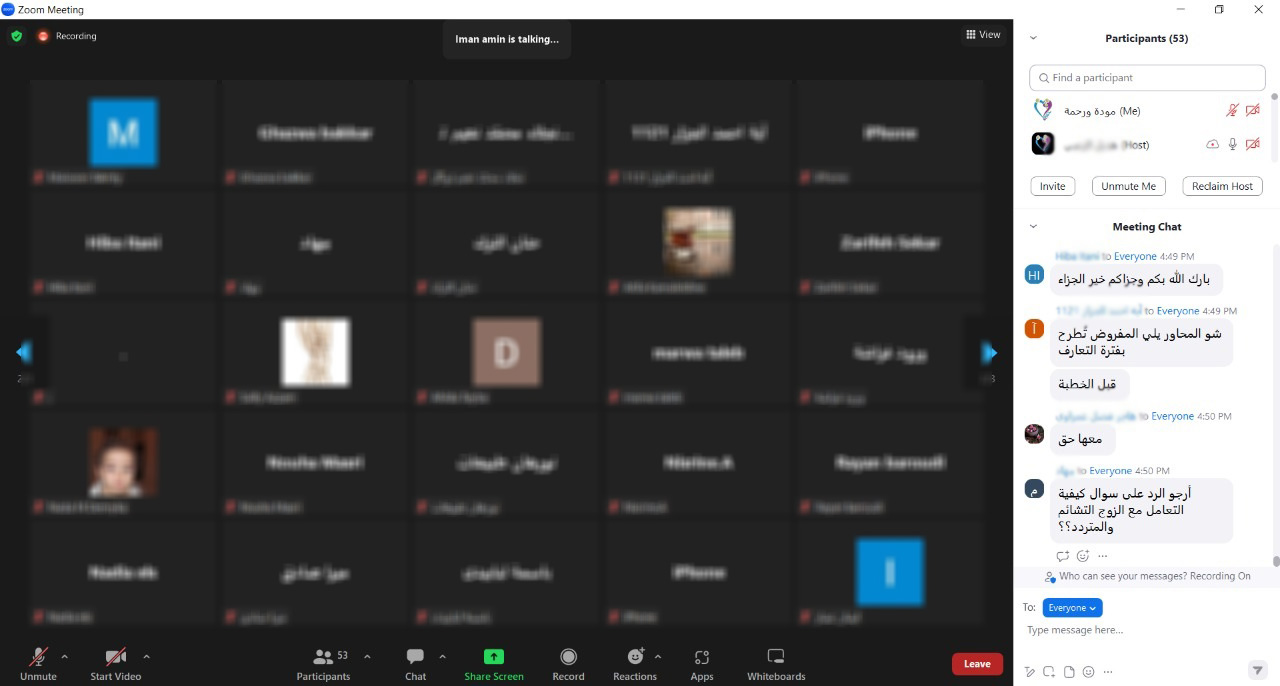This screenshot has height=686, width=1280.
Task: Click the Reclaim Host button
Action: pos(1222,186)
